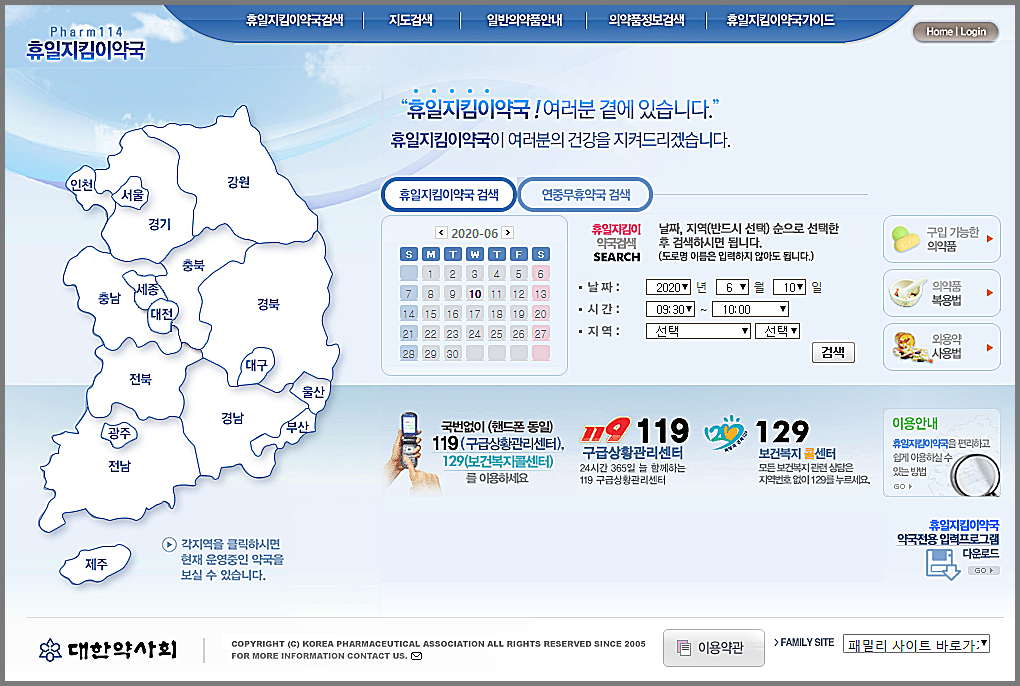1020x686 pixels.
Task: Select 대구 on the map
Action: pos(256,365)
